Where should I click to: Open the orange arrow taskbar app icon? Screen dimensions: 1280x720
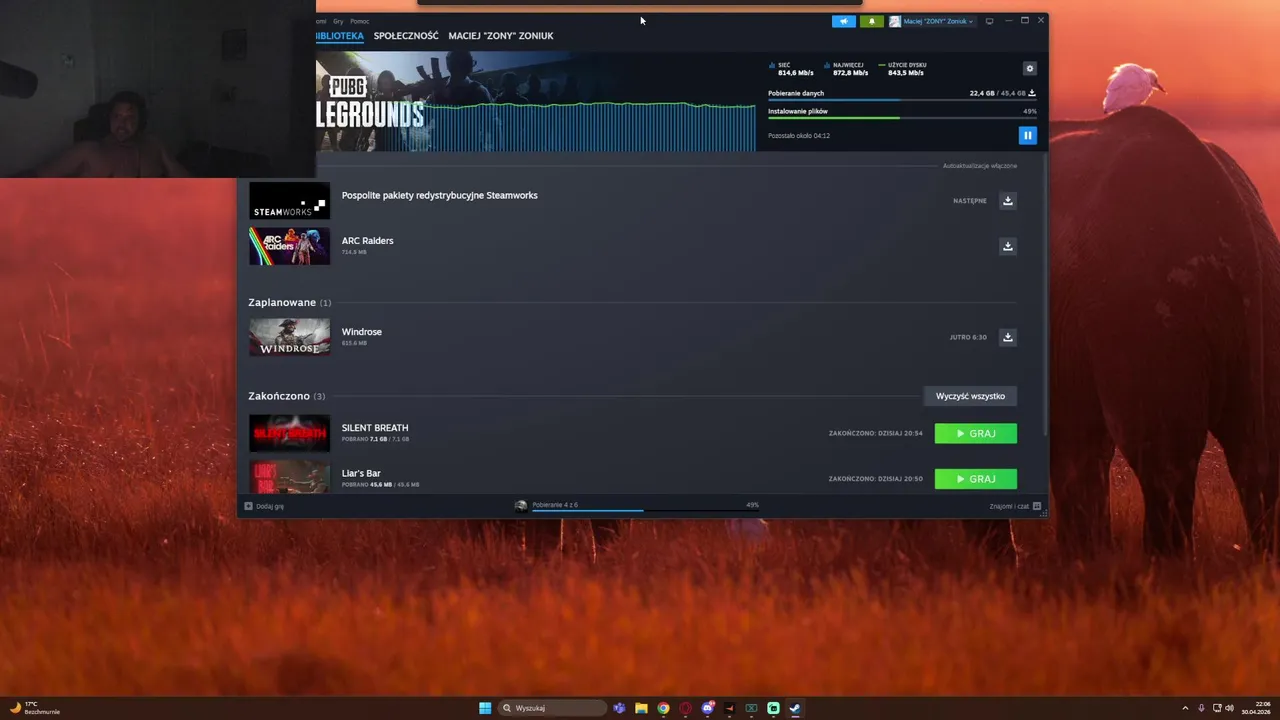(x=729, y=708)
